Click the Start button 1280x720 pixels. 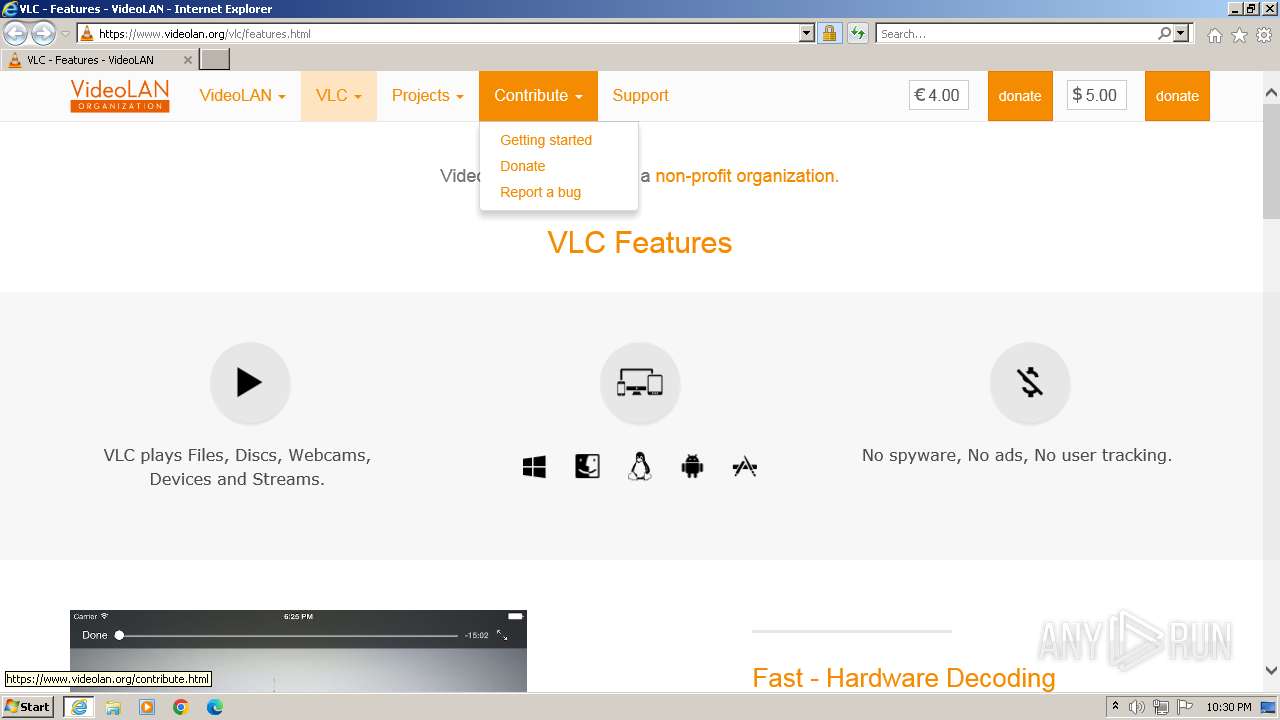[x=28, y=707]
